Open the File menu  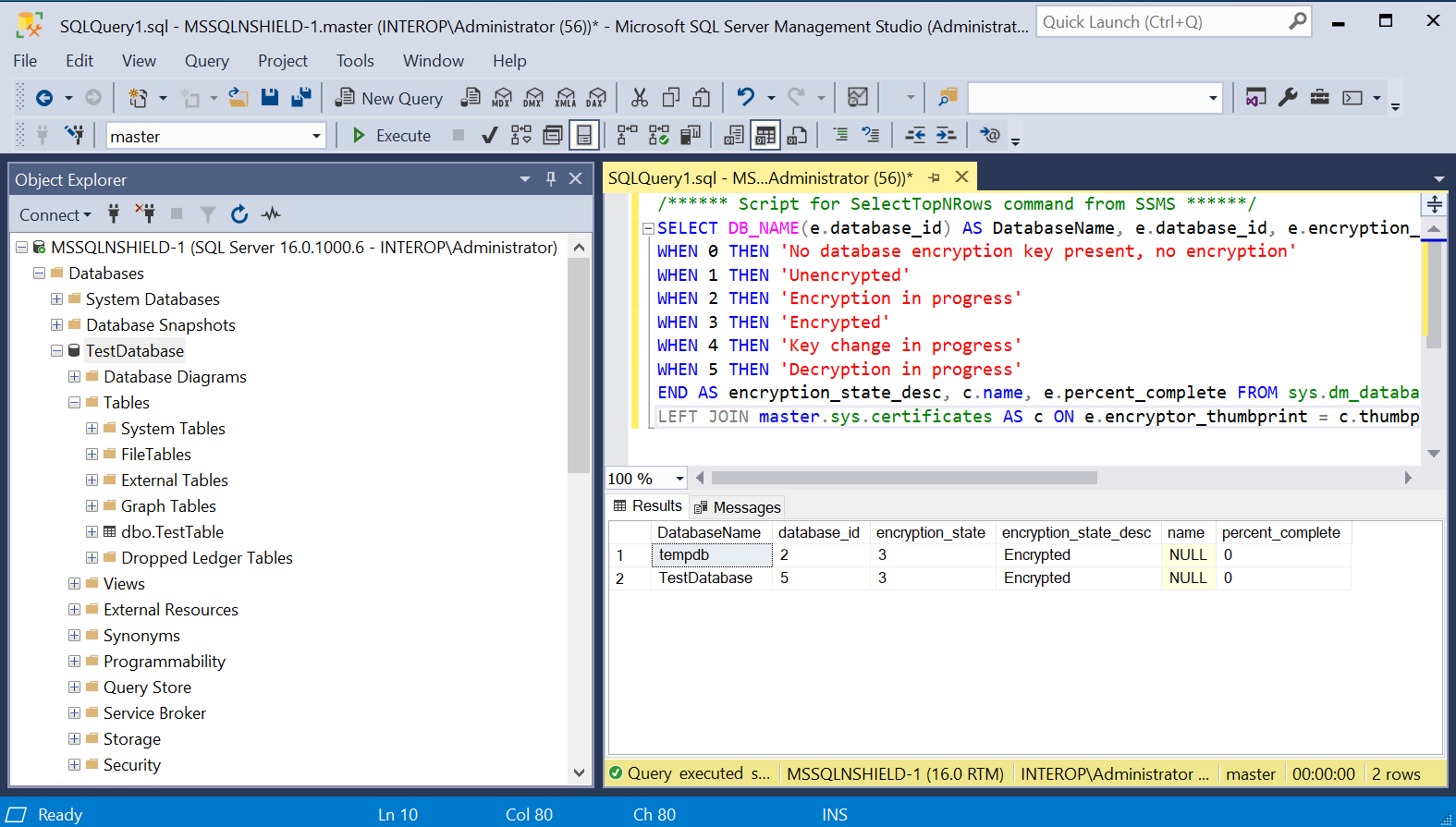pos(25,61)
